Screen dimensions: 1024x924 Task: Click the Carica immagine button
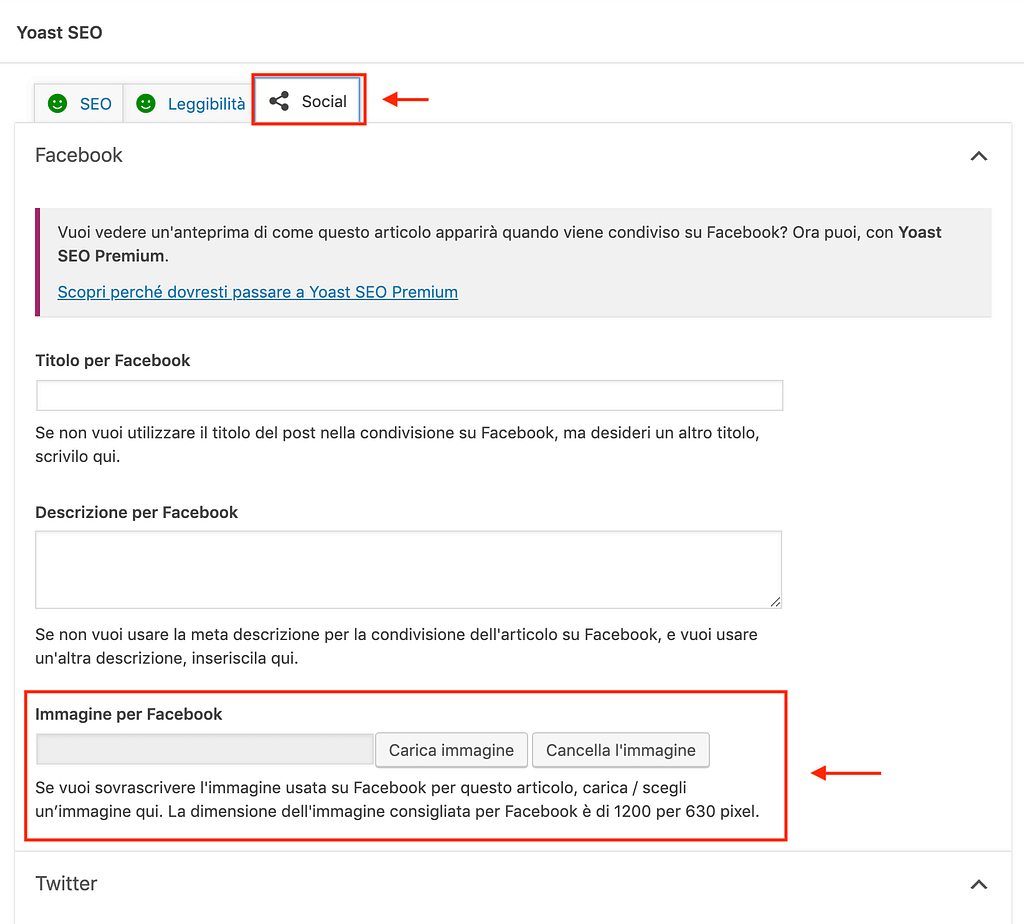tap(451, 750)
